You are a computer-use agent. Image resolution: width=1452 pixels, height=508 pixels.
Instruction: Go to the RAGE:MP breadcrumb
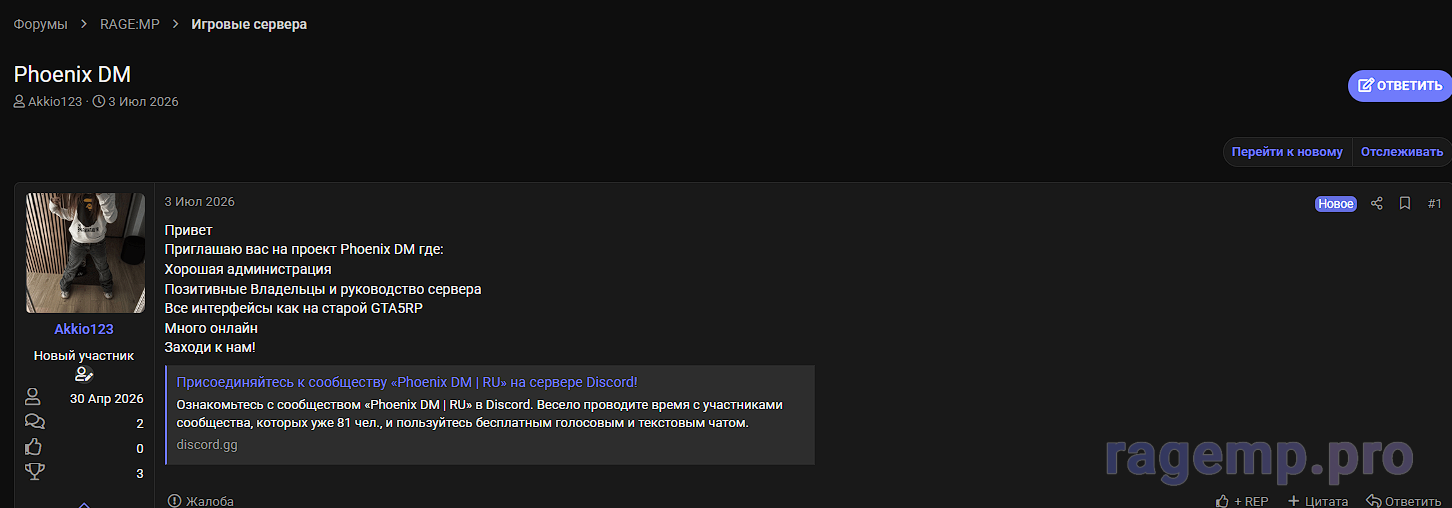(130, 24)
